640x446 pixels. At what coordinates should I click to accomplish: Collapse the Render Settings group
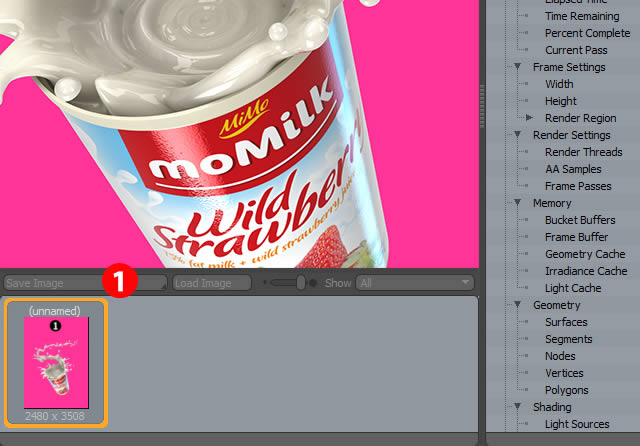[x=517, y=134]
